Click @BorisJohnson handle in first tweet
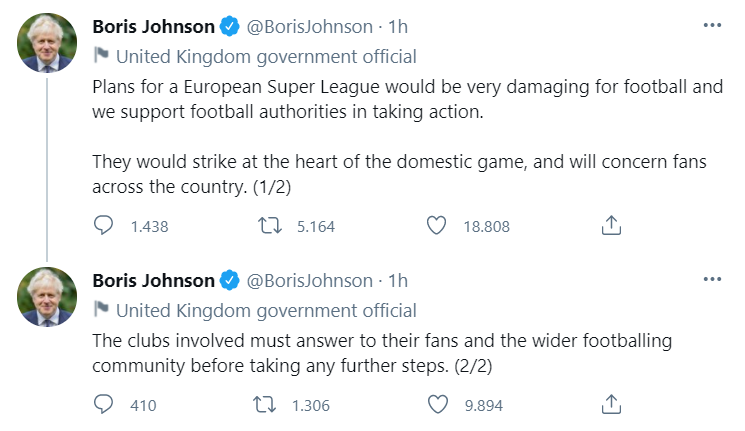The image size is (745, 431). click(308, 27)
